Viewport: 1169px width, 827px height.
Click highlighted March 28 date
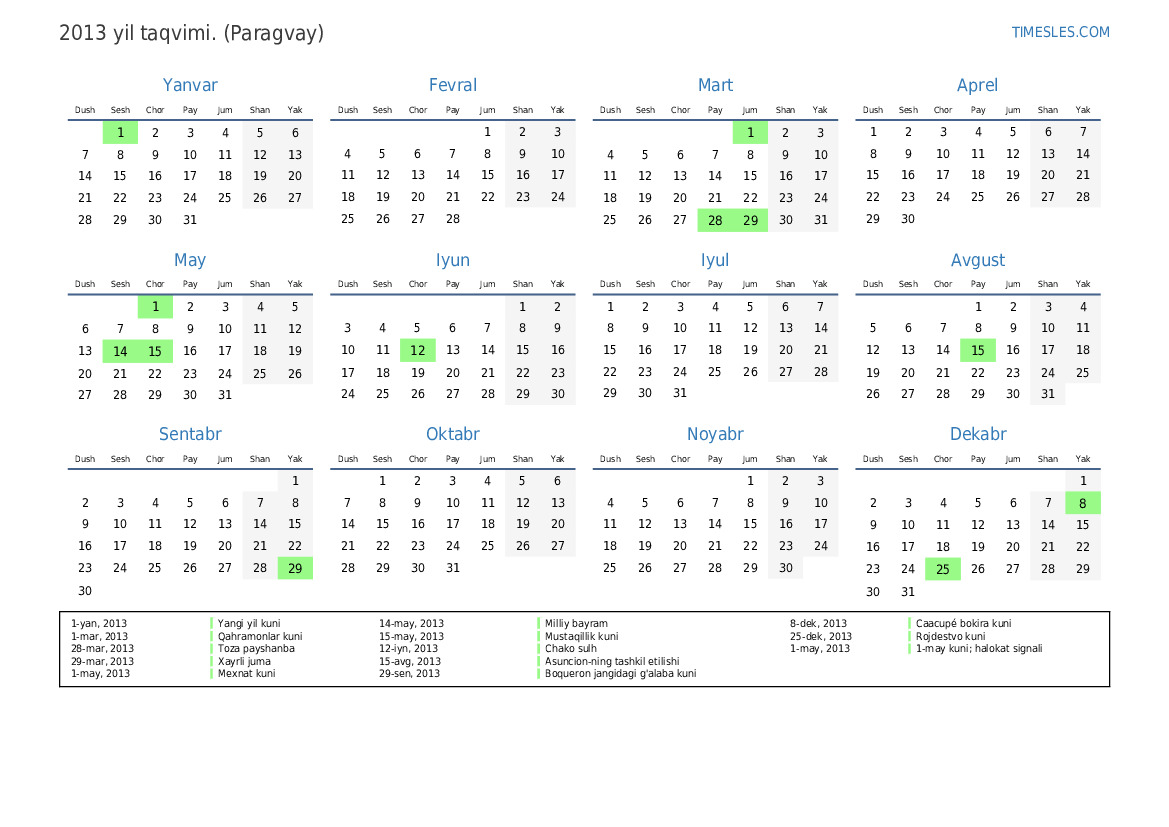coord(715,220)
